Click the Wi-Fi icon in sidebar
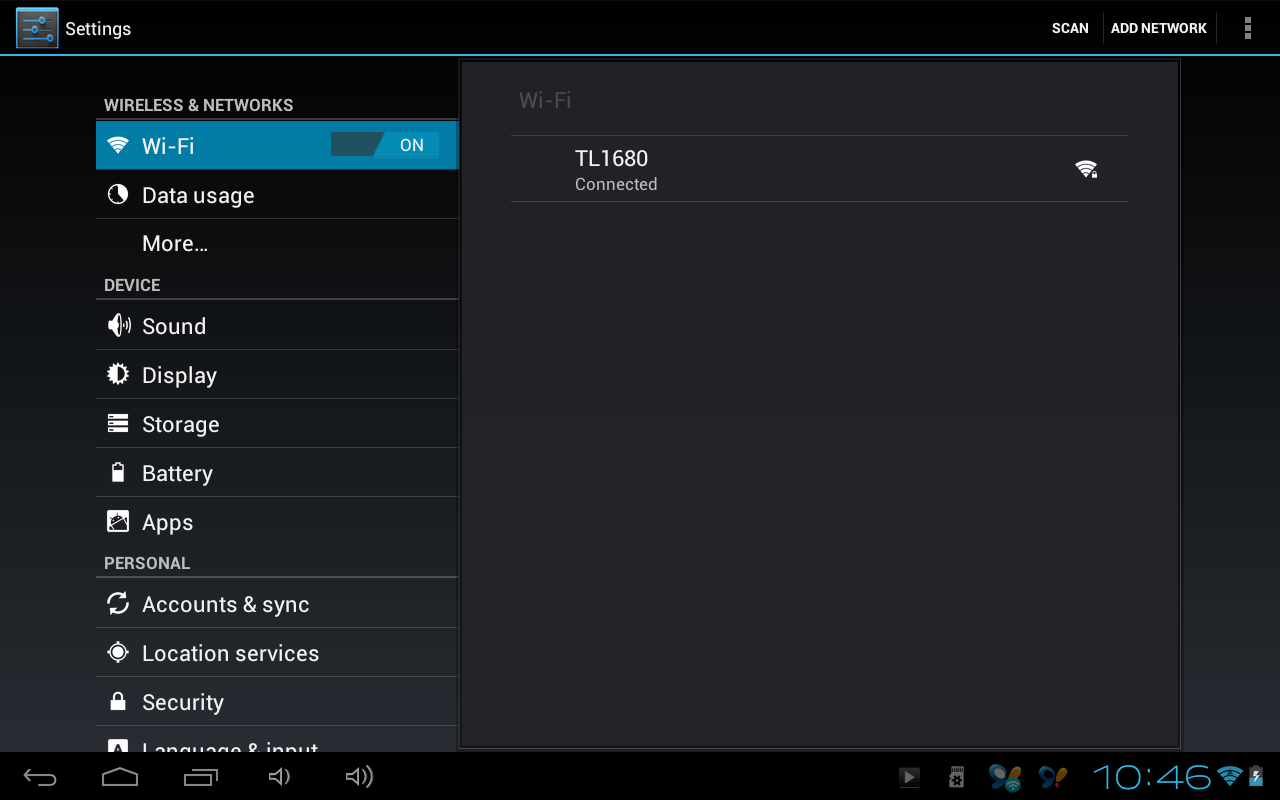 click(x=118, y=145)
